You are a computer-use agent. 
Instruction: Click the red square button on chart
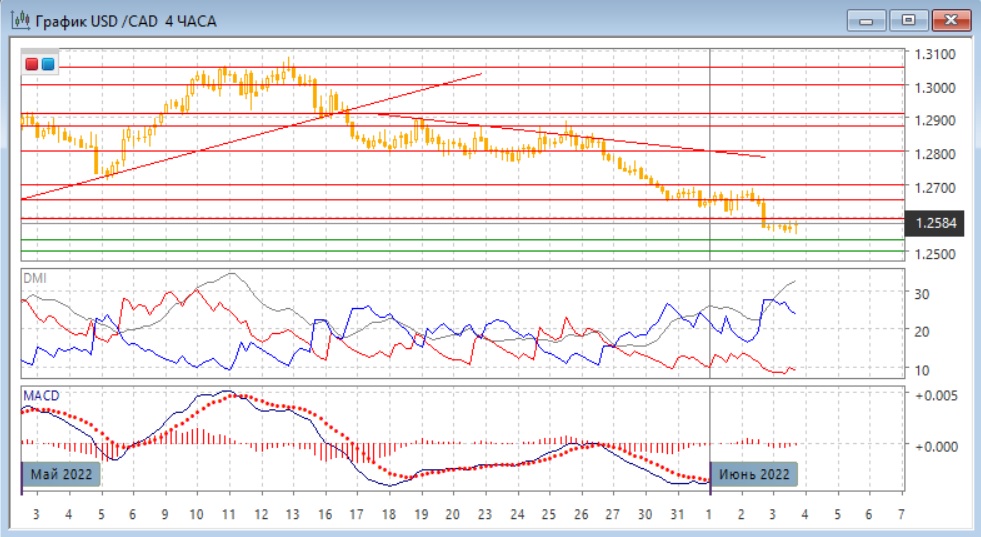[x=32, y=65]
